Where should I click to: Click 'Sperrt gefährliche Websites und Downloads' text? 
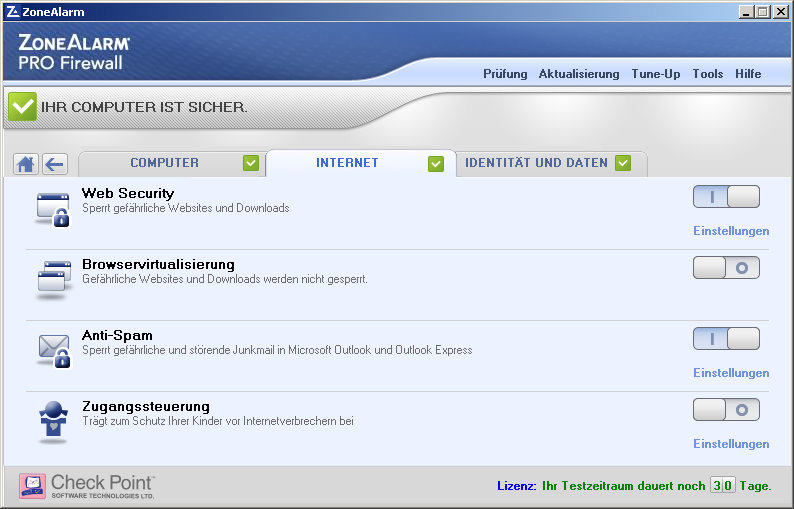coord(186,208)
